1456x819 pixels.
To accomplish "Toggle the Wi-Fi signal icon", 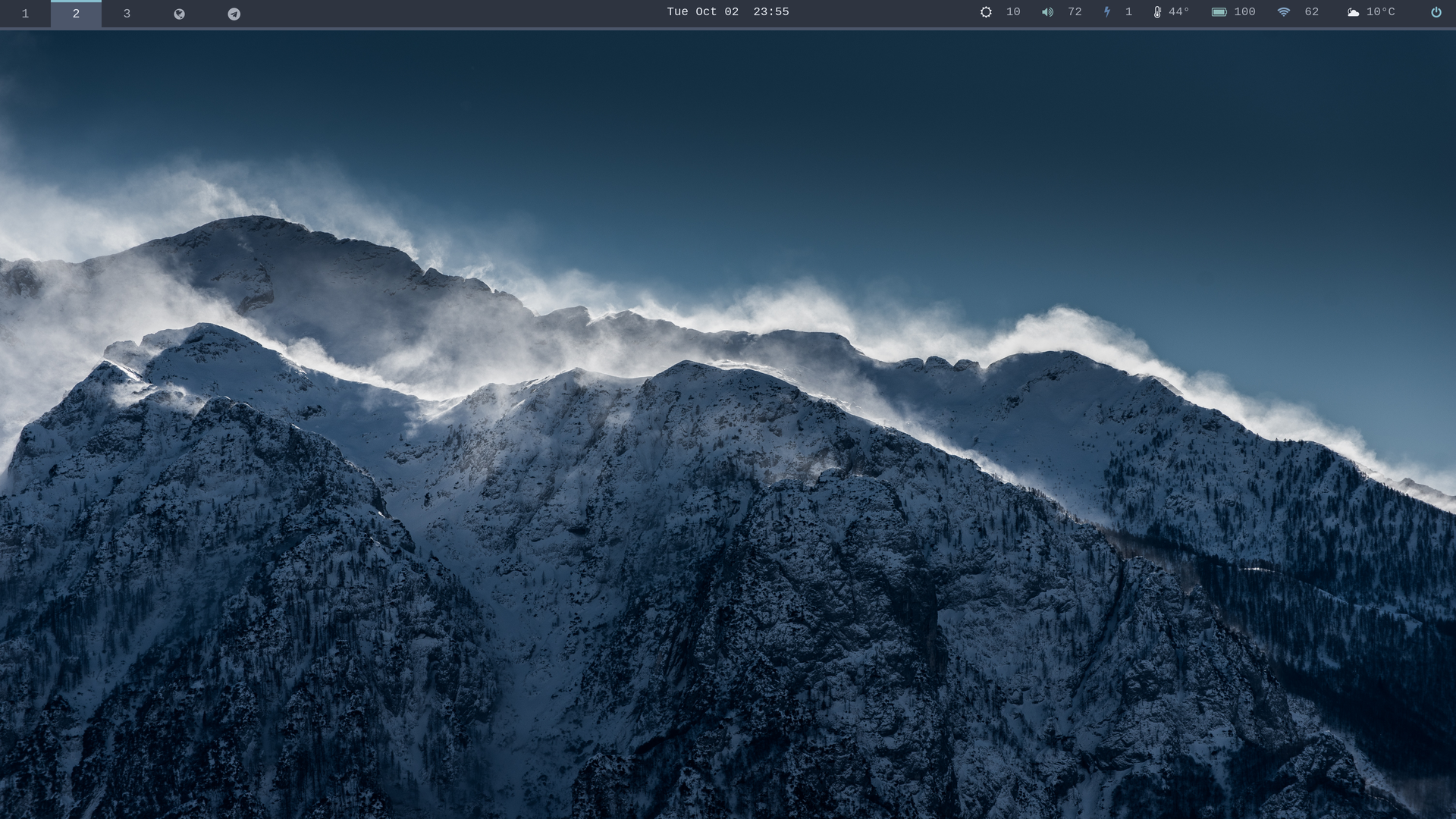I will coord(1284,12).
